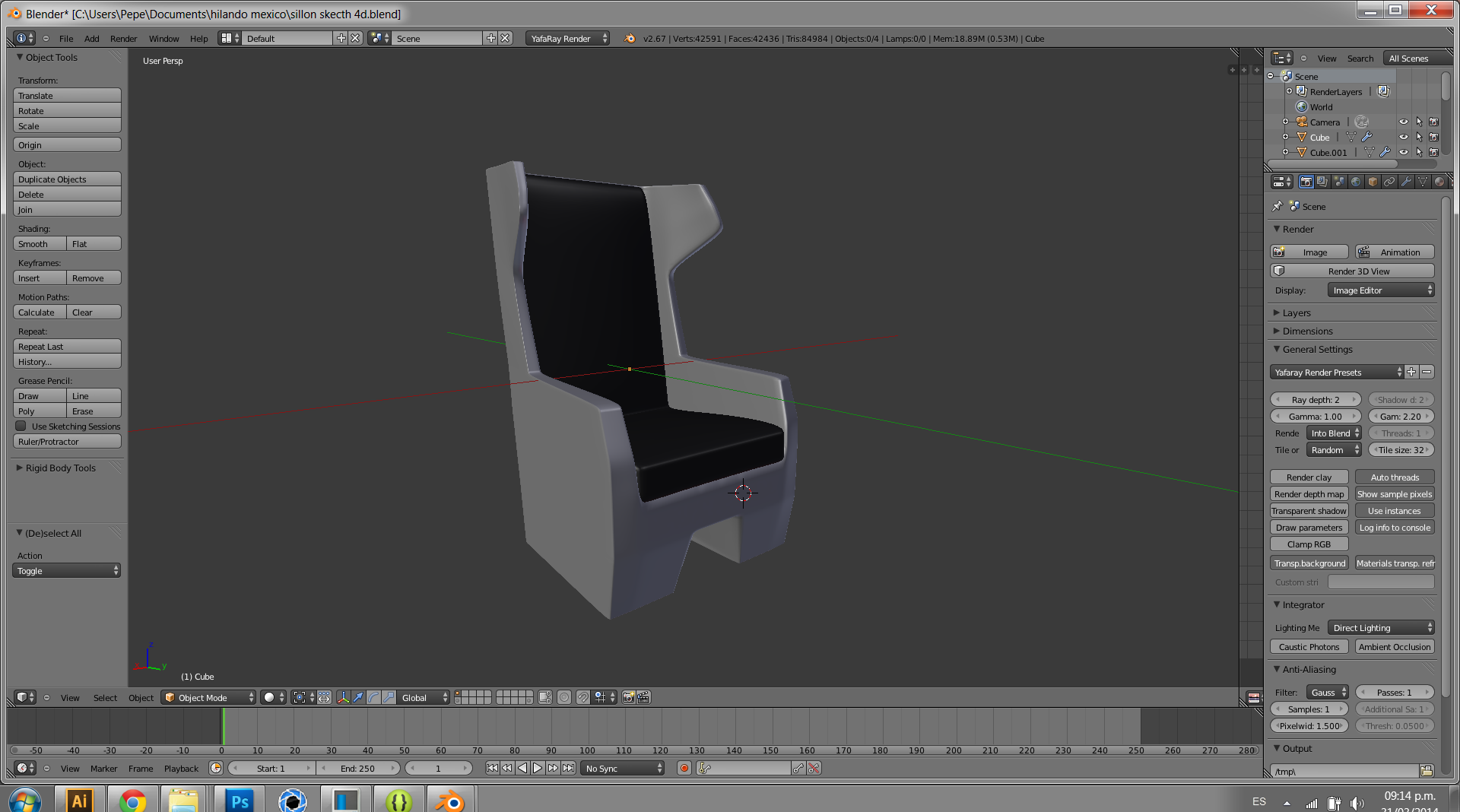Click the Ruler/Protractor button
The height and width of the screenshot is (812, 1460).
(x=67, y=442)
